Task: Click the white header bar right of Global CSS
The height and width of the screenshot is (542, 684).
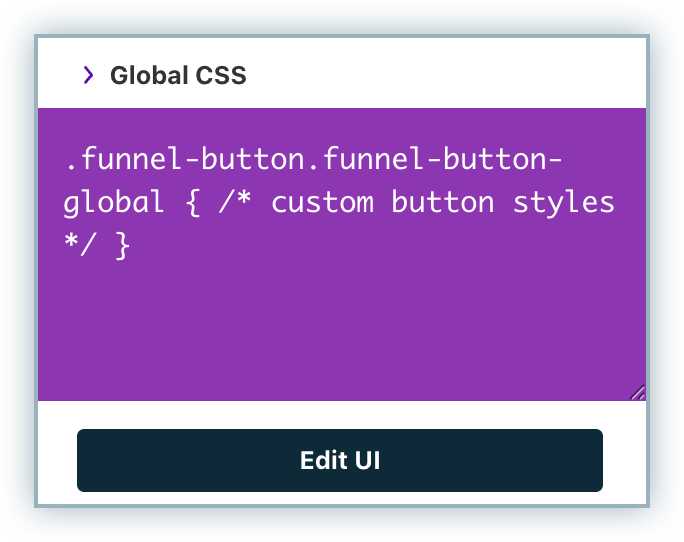Action: [x=450, y=75]
